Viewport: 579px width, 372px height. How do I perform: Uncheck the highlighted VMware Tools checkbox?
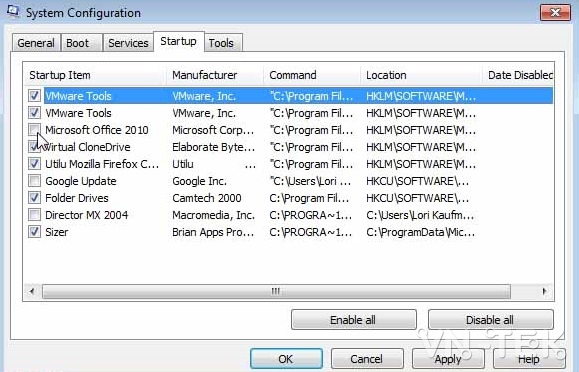(x=34, y=96)
